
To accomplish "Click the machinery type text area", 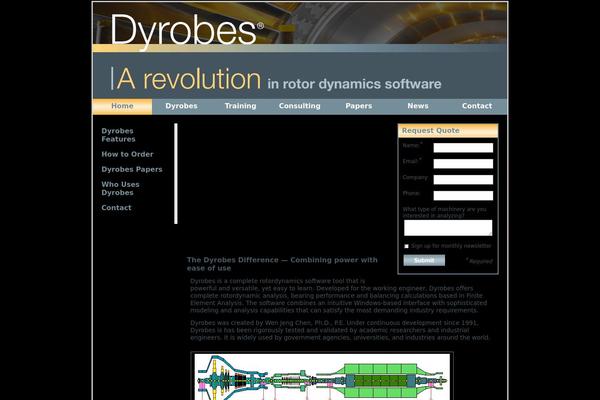I will pyautogui.click(x=448, y=228).
